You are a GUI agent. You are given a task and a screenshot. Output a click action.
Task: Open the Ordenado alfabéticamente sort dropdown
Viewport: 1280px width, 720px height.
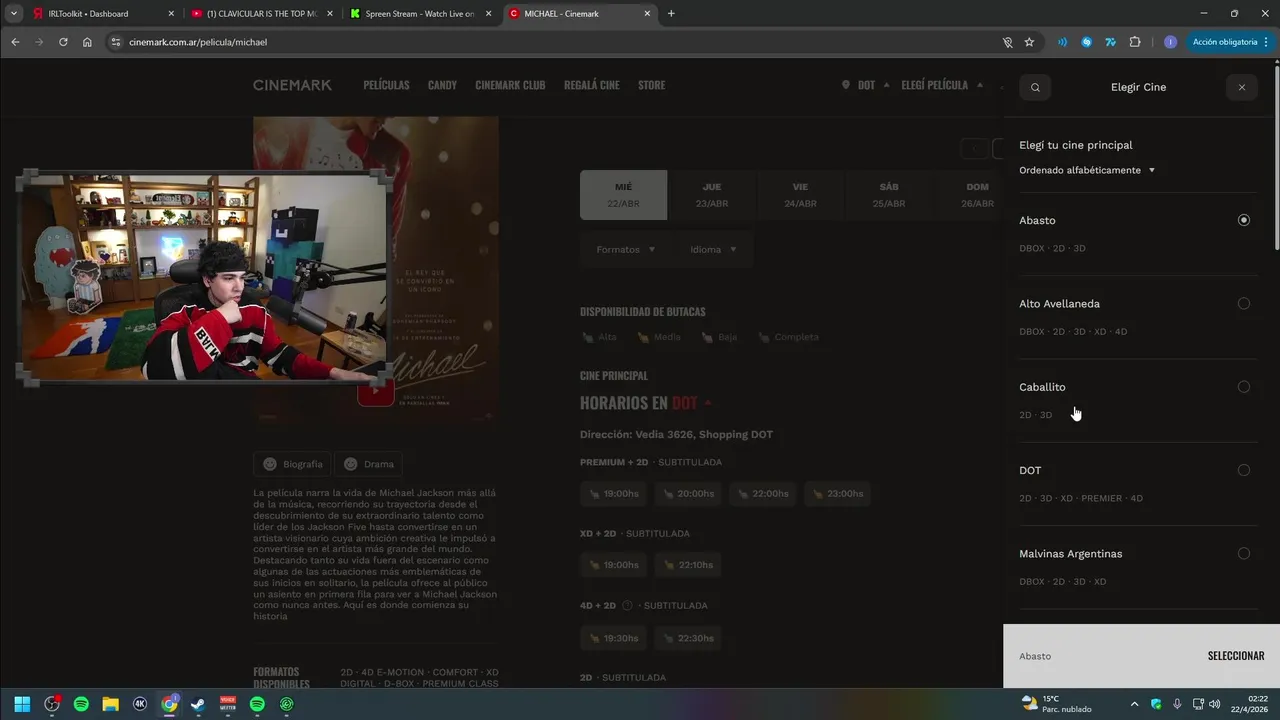pos(1087,170)
